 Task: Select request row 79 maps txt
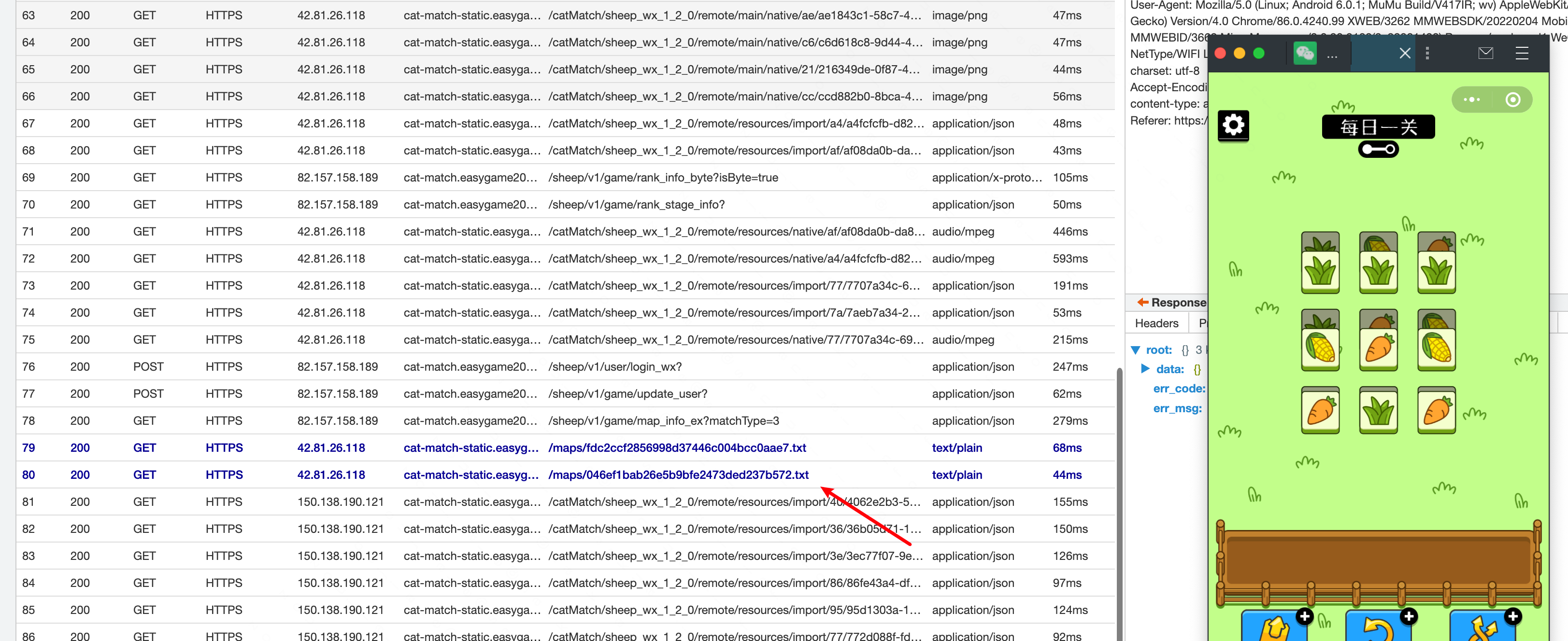[676, 448]
